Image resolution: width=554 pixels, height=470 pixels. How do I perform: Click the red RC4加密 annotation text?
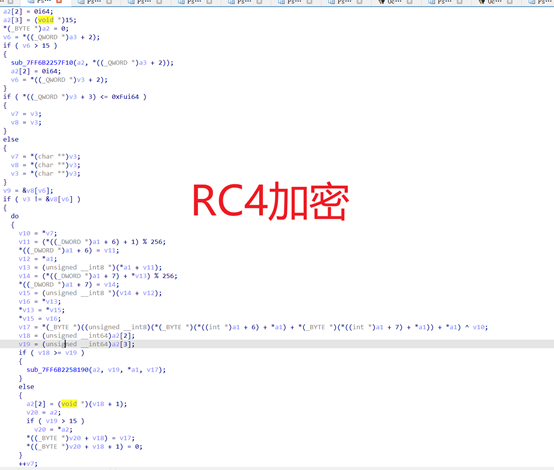pos(271,200)
